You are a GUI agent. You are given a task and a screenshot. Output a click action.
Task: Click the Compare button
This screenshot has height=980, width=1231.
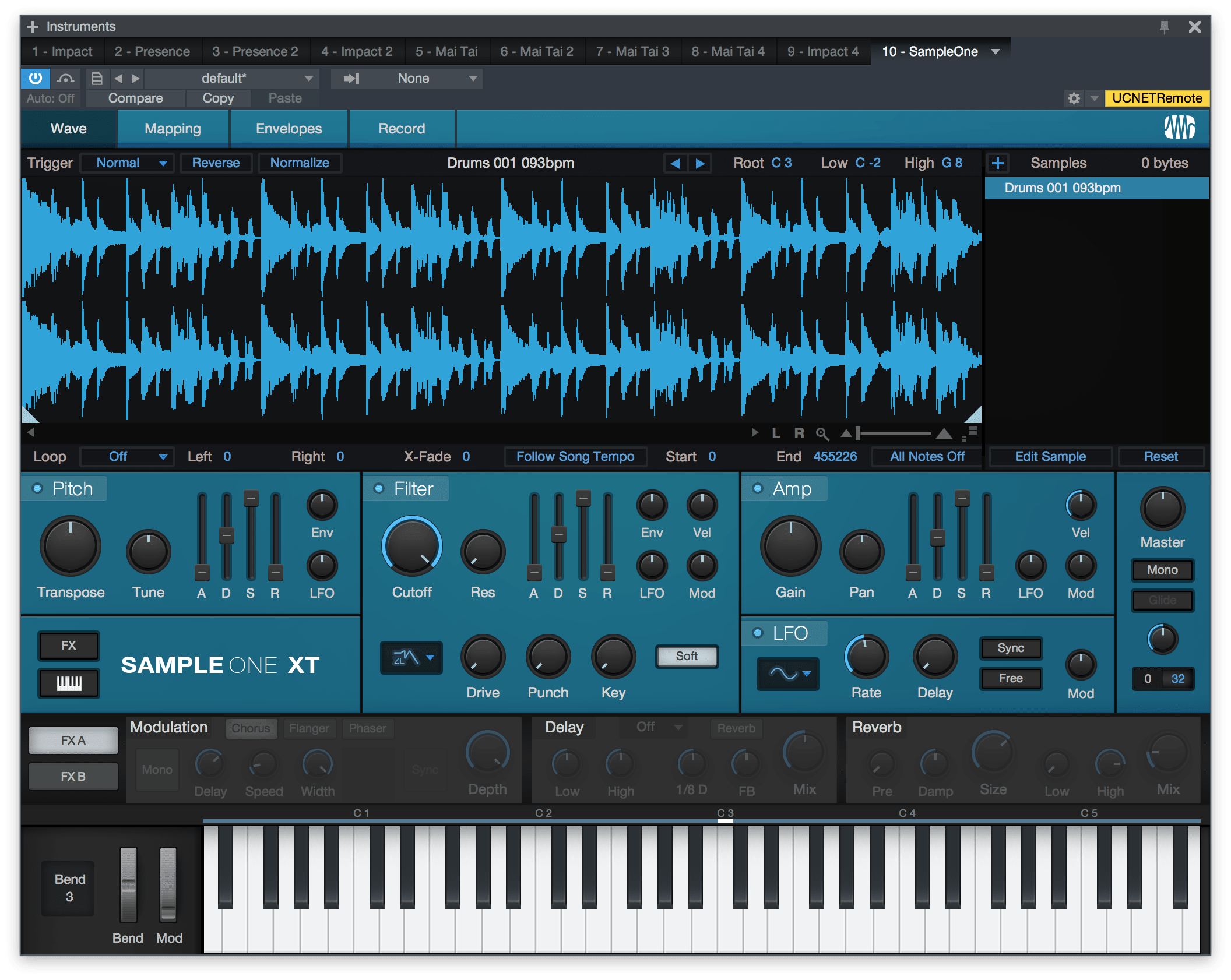[135, 98]
